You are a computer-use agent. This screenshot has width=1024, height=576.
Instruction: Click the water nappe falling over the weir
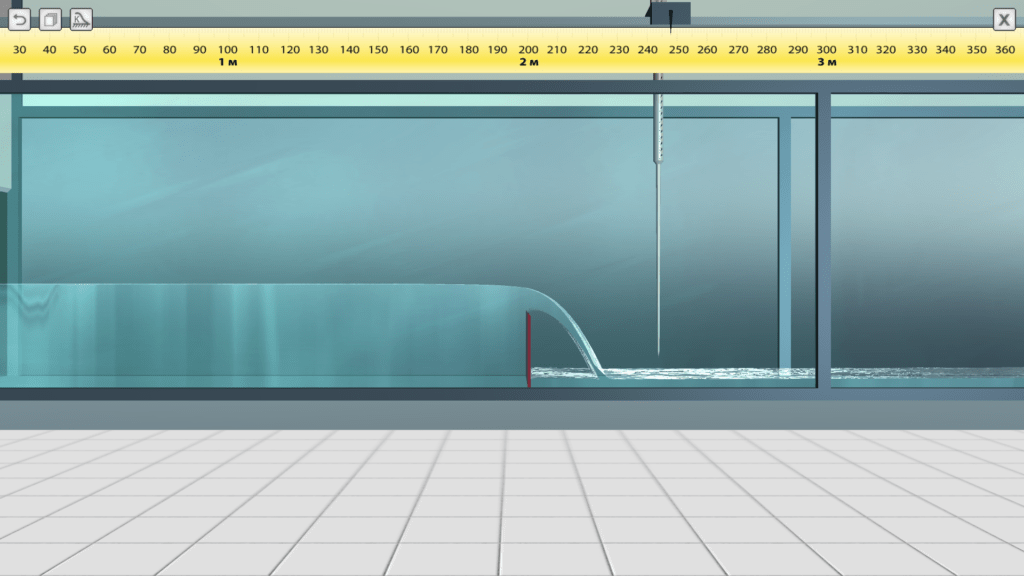(x=572, y=330)
